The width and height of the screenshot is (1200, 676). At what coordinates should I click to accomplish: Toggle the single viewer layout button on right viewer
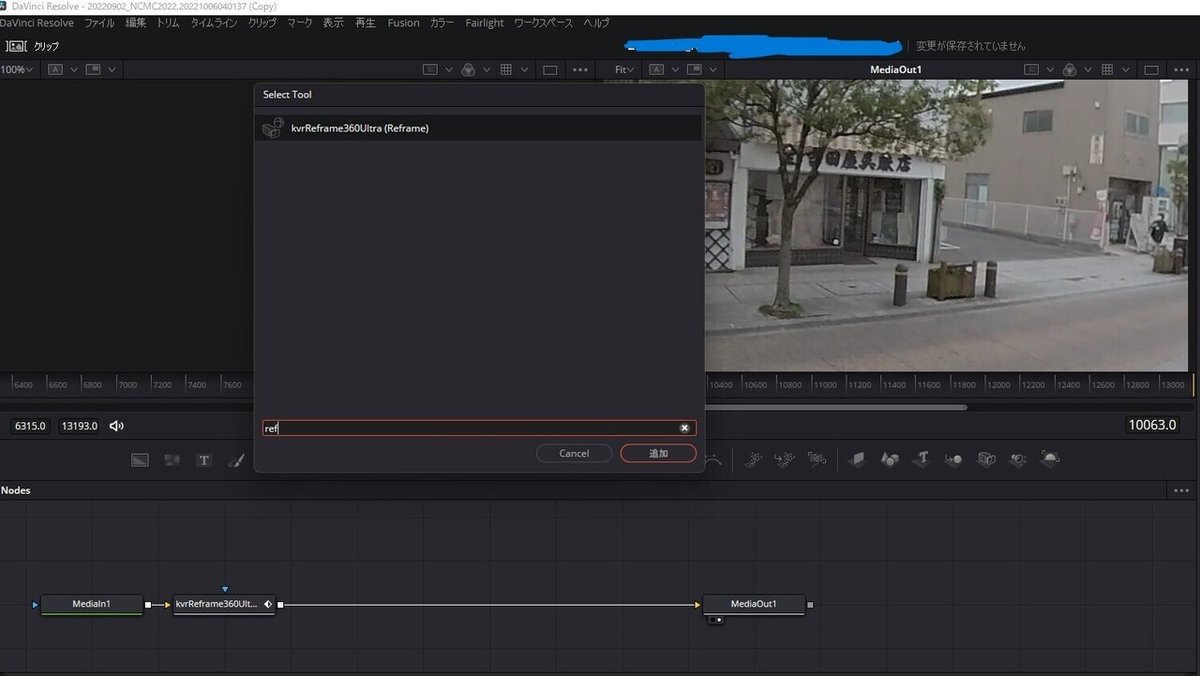1151,70
